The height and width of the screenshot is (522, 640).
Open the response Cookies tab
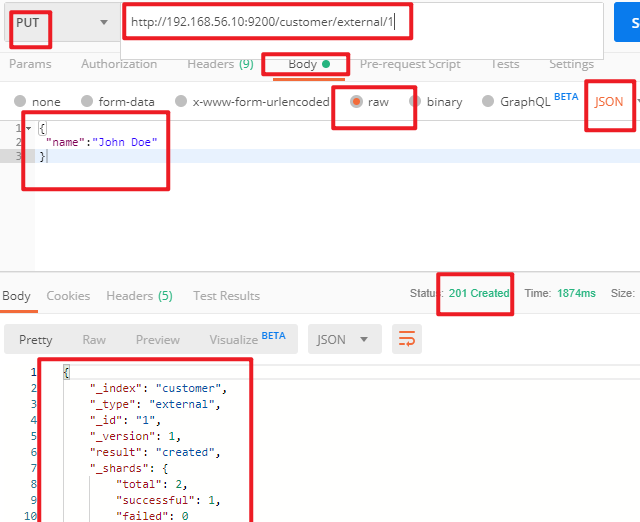(68, 296)
